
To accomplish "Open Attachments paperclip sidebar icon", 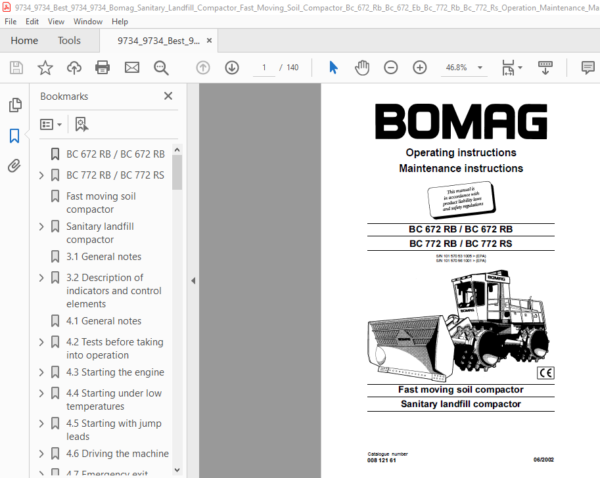I will (15, 166).
